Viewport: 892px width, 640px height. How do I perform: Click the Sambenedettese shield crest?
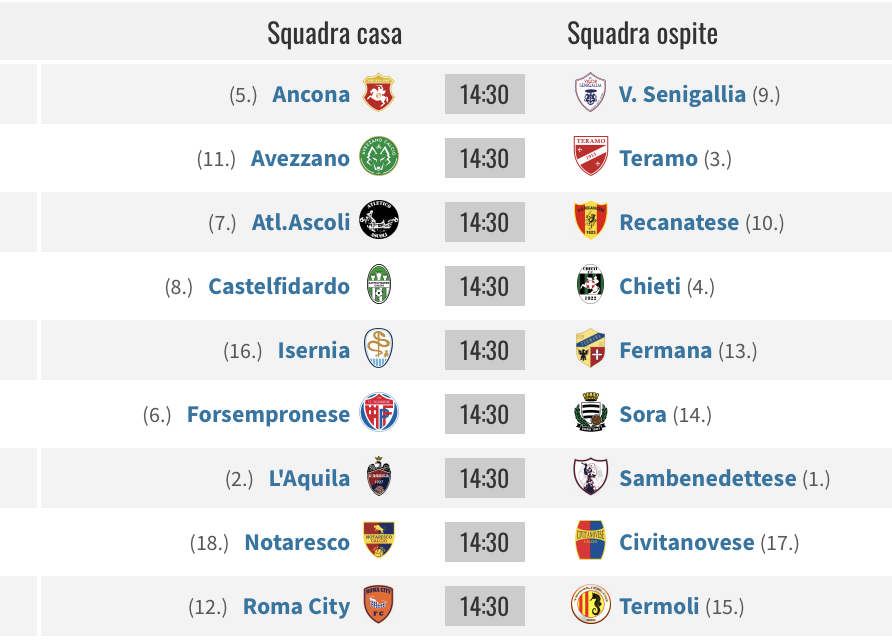tap(590, 477)
